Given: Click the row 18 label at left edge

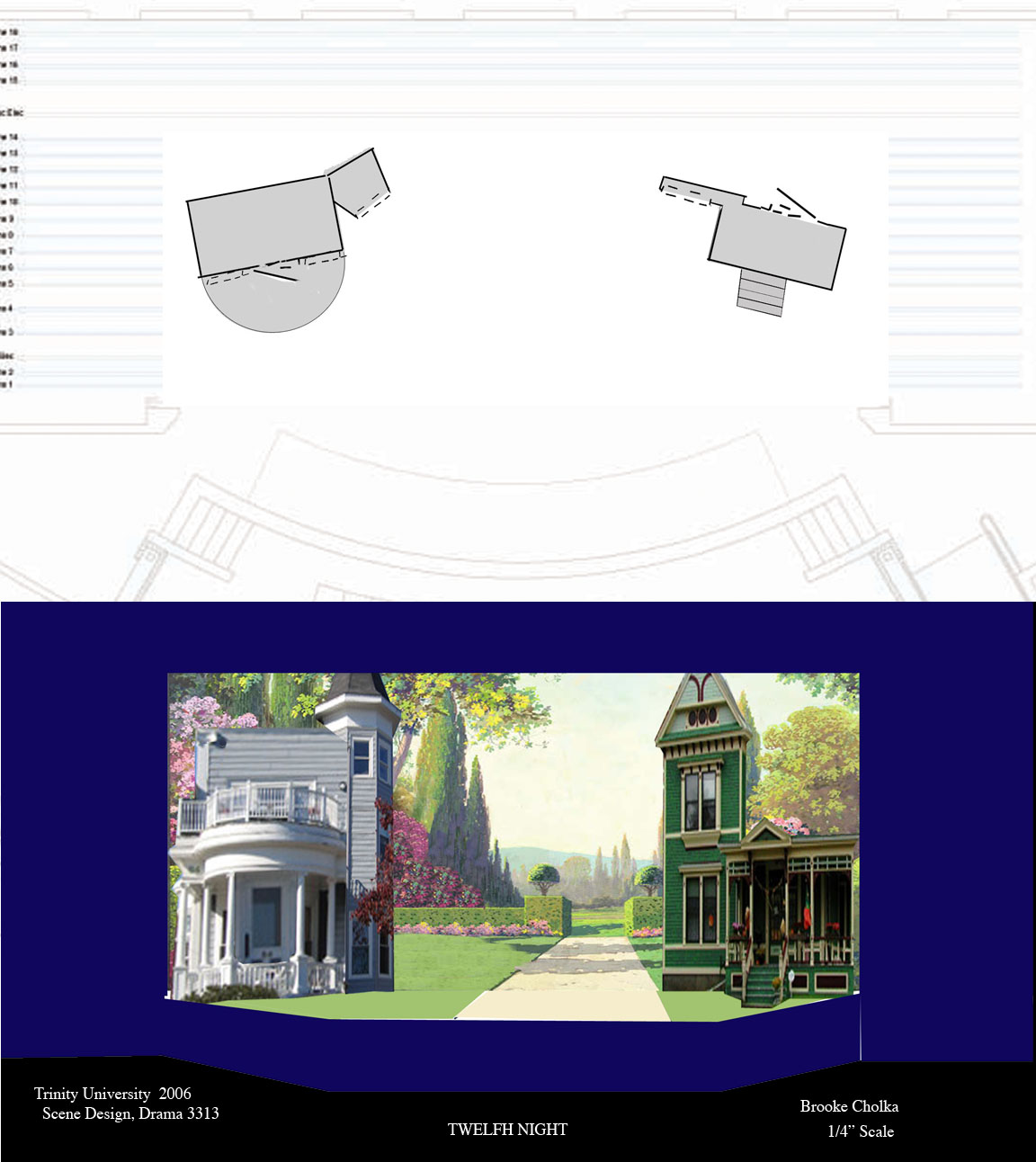Looking at the screenshot, I should (x=9, y=31).
